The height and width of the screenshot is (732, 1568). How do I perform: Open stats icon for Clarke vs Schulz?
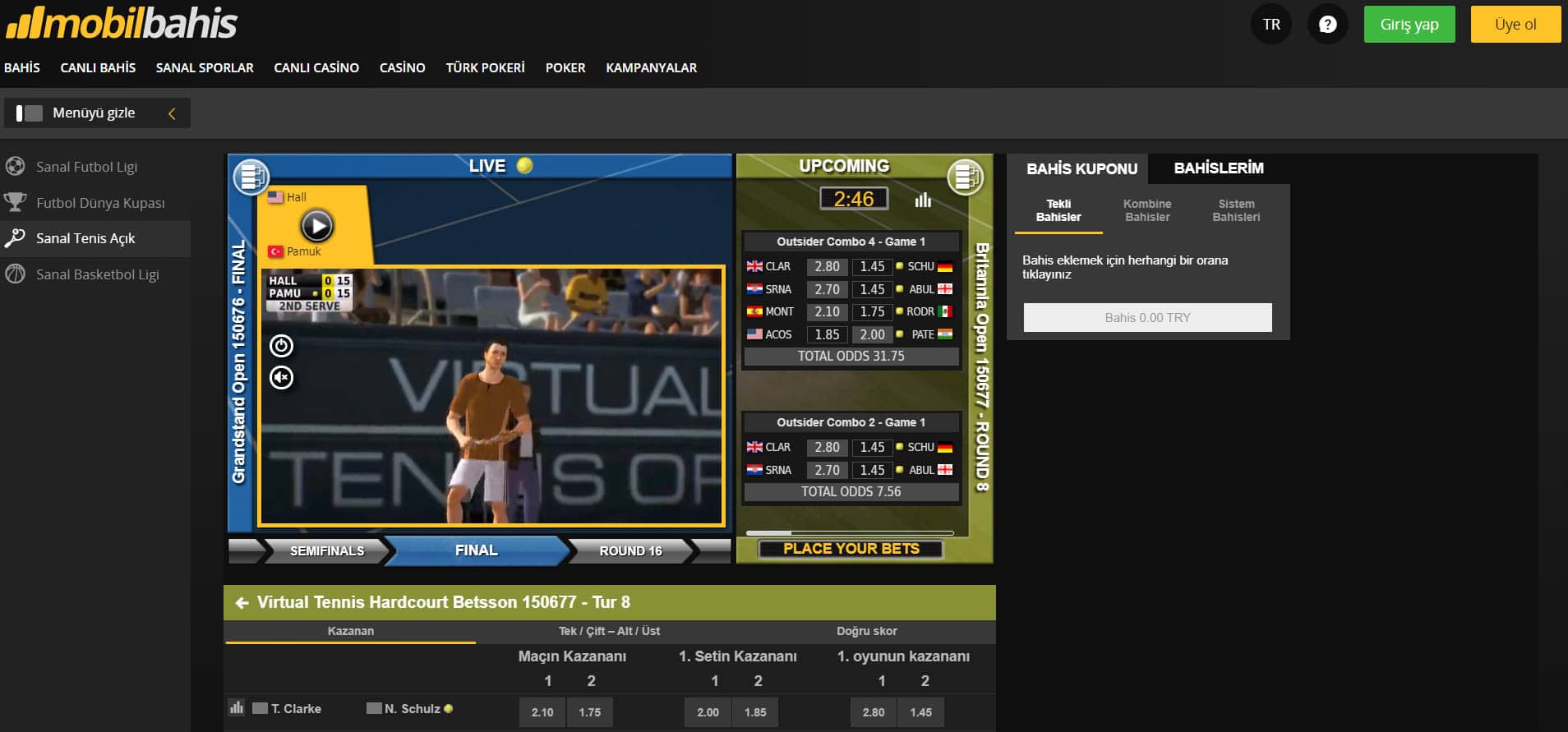click(x=237, y=707)
